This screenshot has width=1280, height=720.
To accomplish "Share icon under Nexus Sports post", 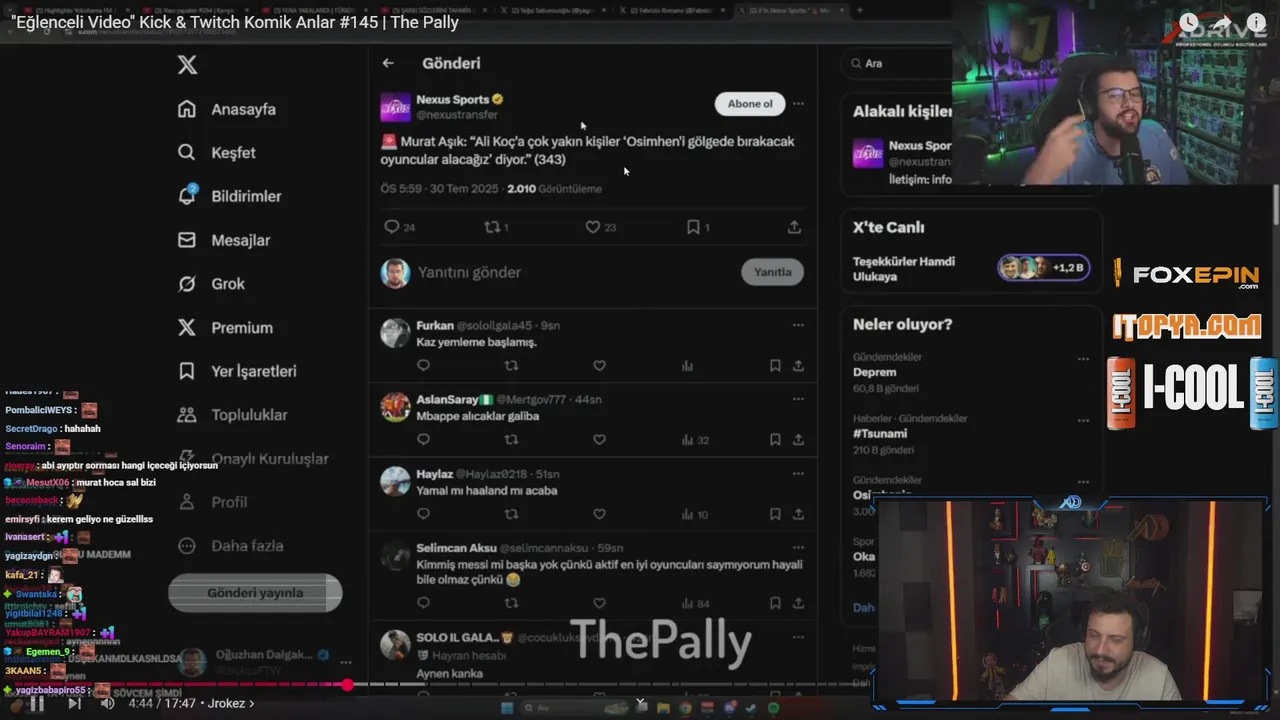I will [x=794, y=227].
